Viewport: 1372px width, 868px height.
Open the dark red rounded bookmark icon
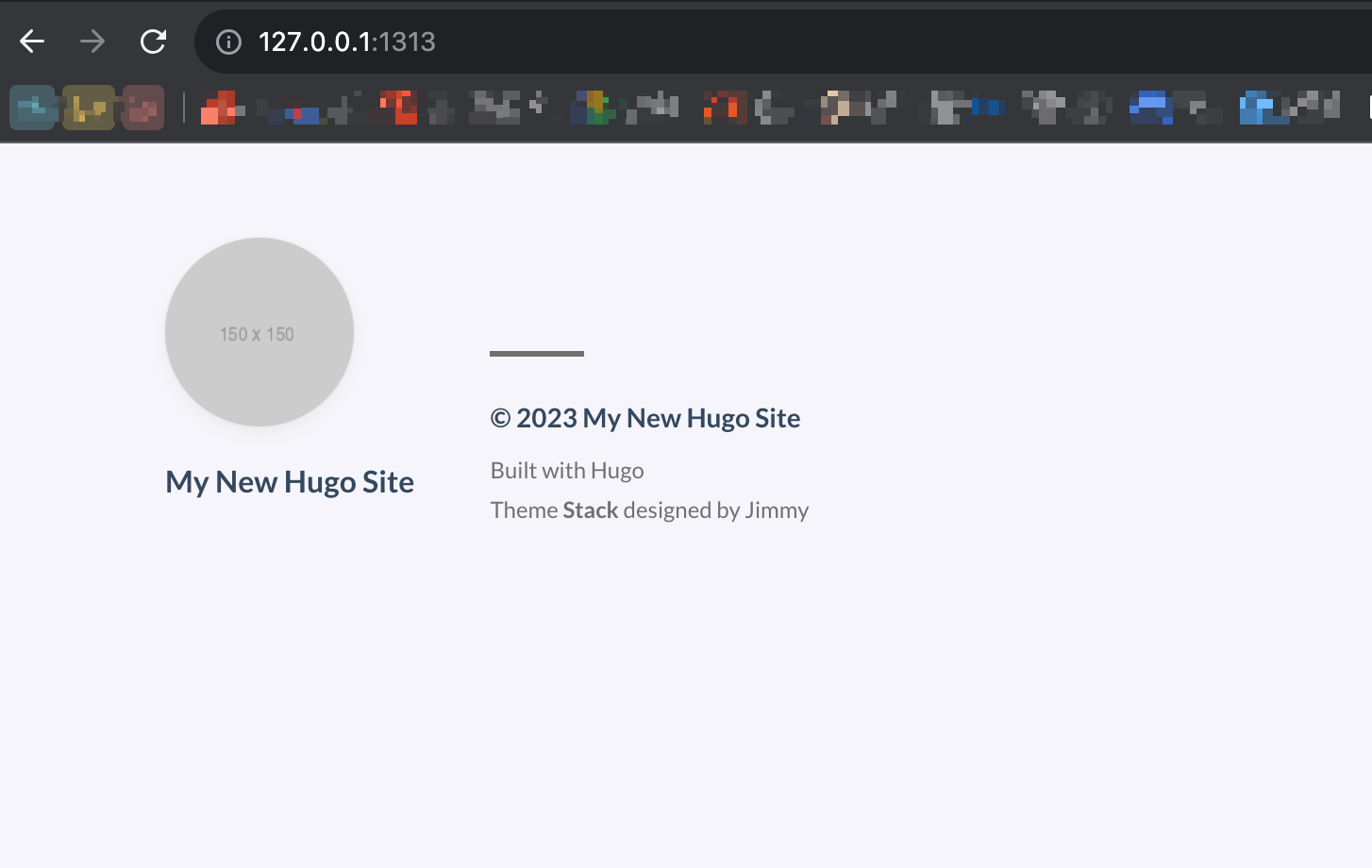coord(142,108)
